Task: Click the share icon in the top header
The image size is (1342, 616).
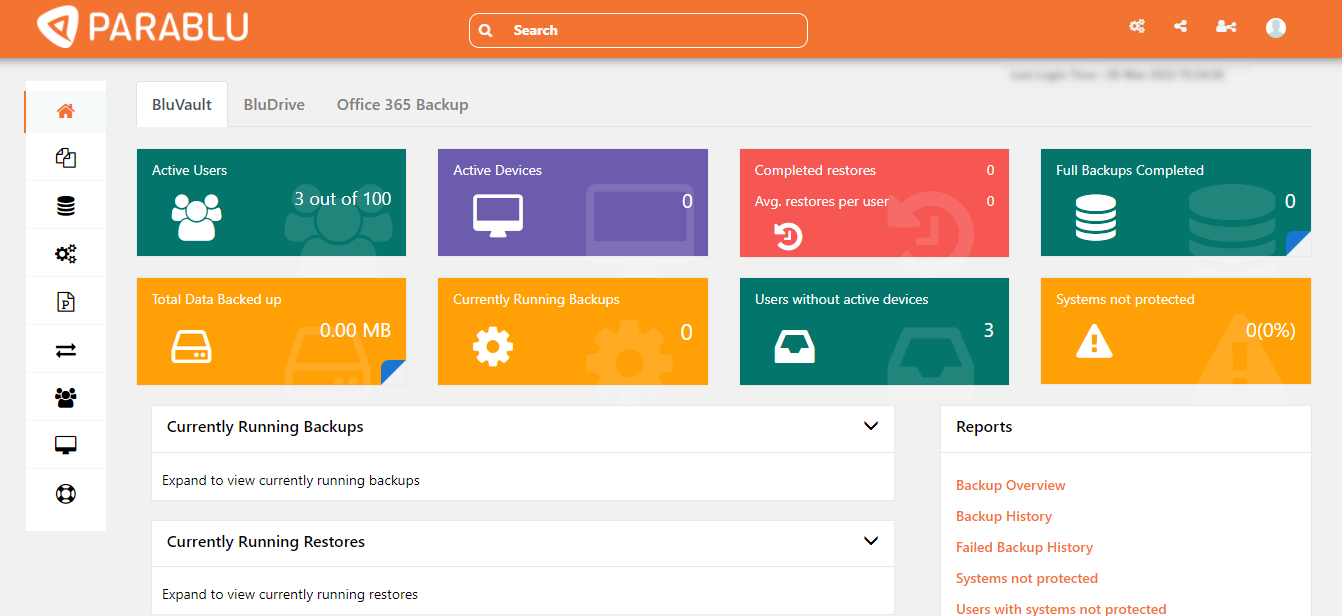Action: 1181,27
